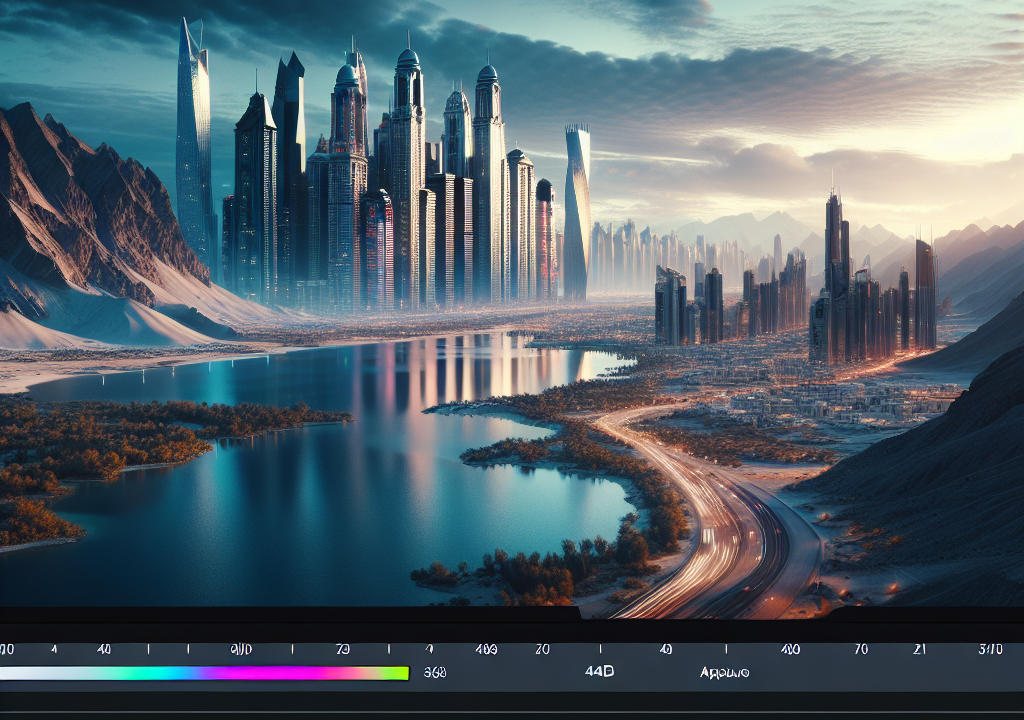The image size is (1024, 720).
Task: Click the tall twisted tower in the image
Action: pos(576,210)
